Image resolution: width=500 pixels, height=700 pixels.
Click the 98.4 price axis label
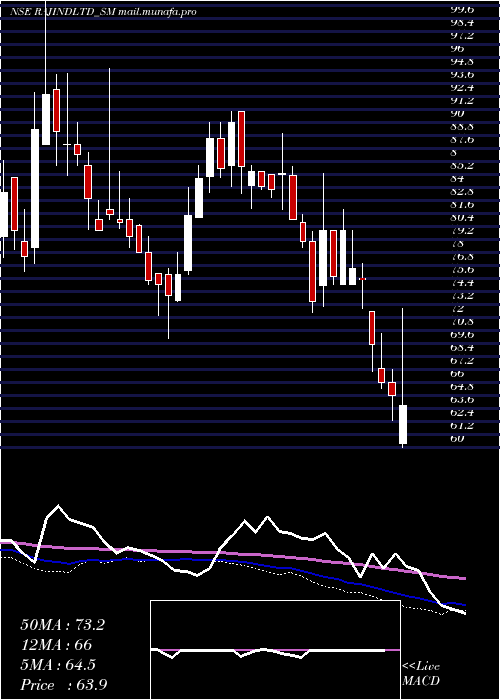click(464, 22)
